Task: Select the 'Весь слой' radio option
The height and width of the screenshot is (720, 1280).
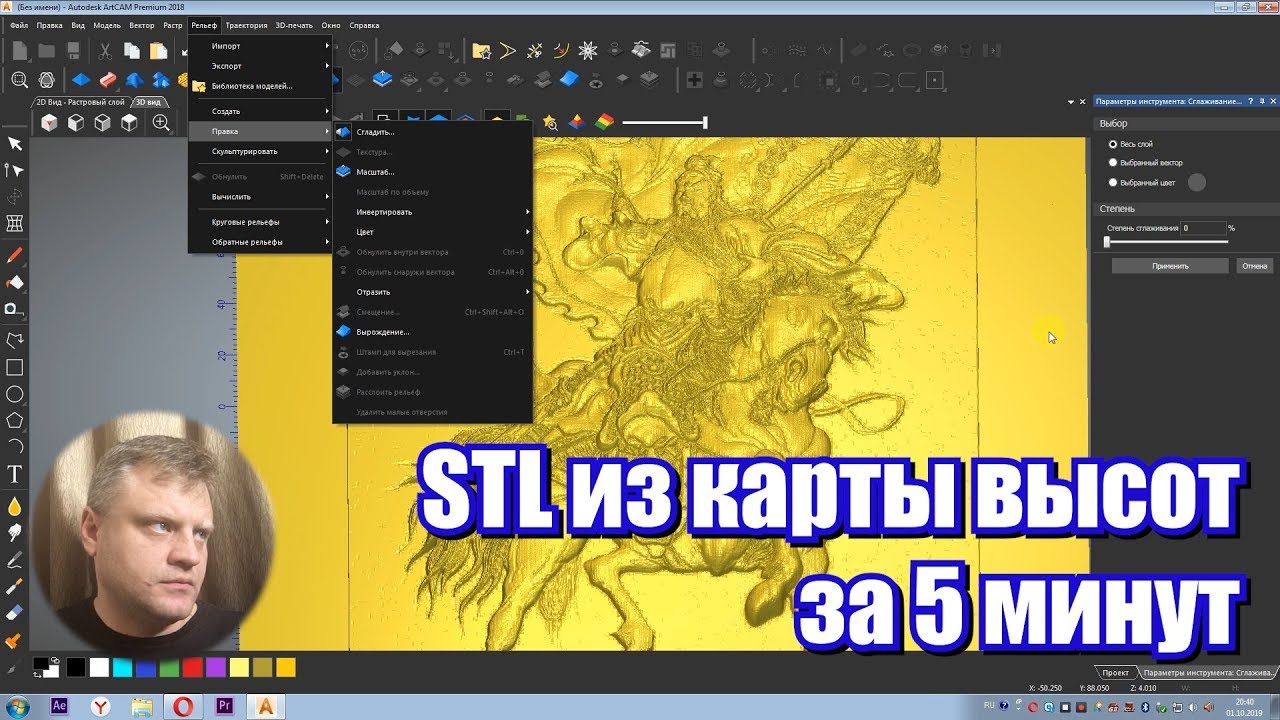Action: click(x=1113, y=144)
